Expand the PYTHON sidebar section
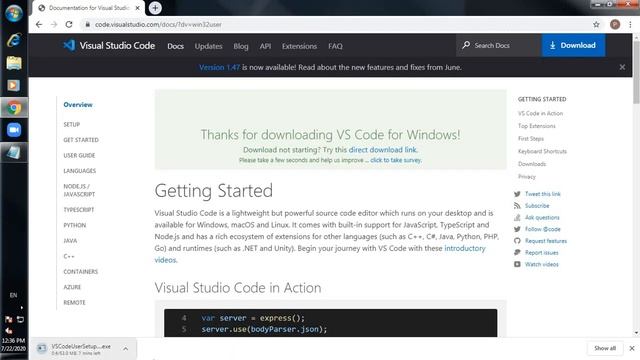 click(75, 225)
